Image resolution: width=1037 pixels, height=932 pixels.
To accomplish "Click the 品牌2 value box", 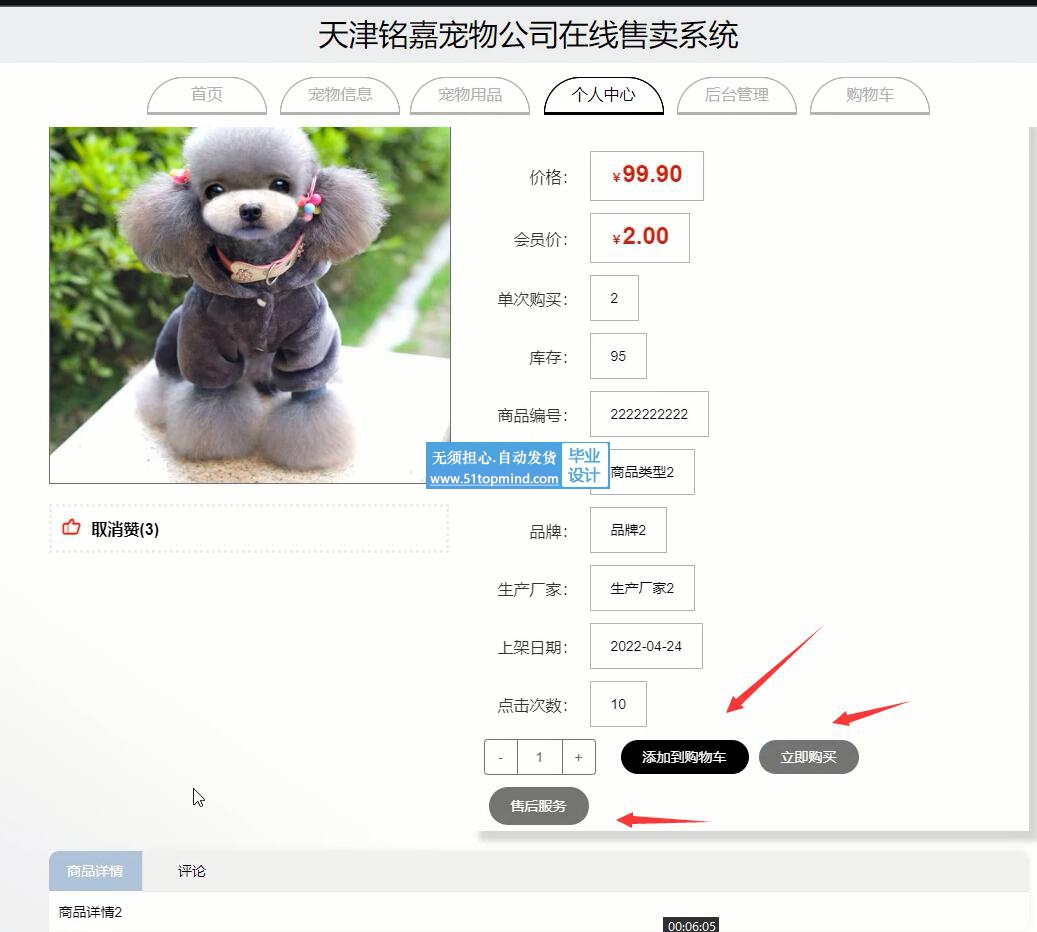I will [628, 530].
